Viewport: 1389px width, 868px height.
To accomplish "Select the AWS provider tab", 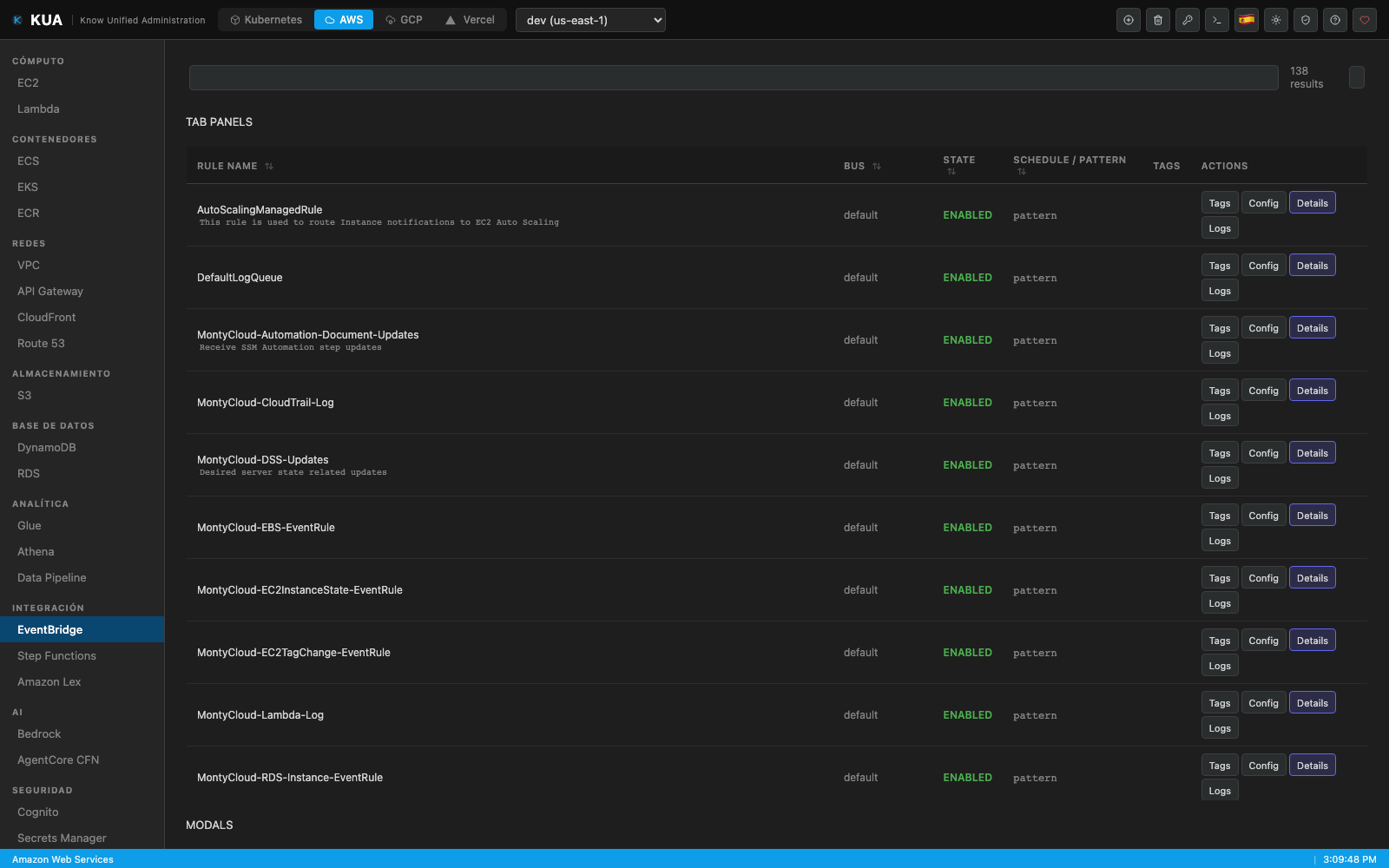I will tap(344, 20).
